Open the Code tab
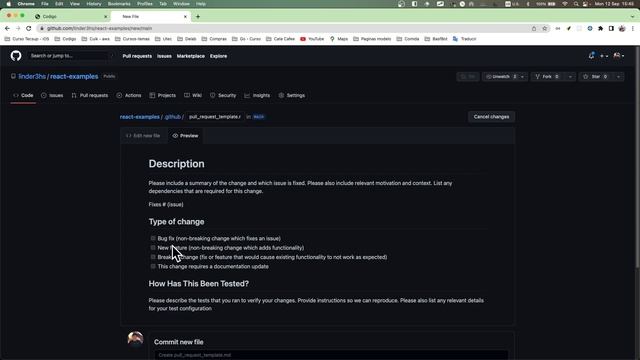The height and width of the screenshot is (360, 640). pos(23,96)
